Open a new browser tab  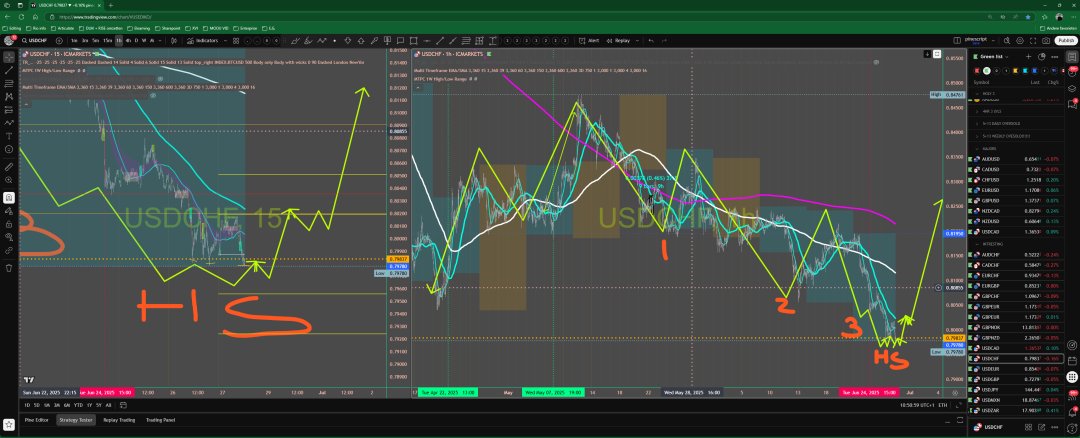coord(112,5)
